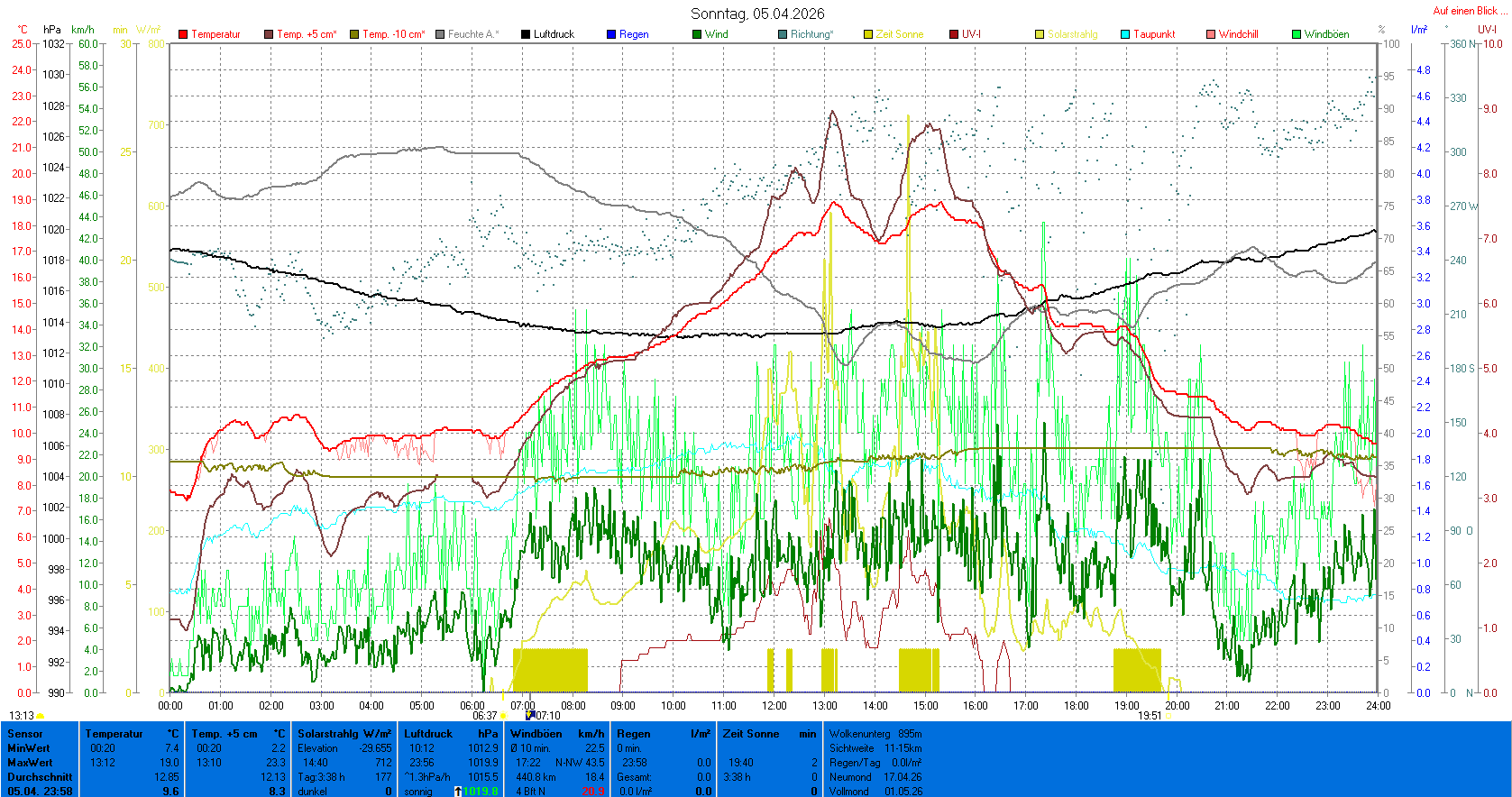Click the 'Feuchte A.*' legend label
This screenshot has width=1512, height=797.
point(472,34)
